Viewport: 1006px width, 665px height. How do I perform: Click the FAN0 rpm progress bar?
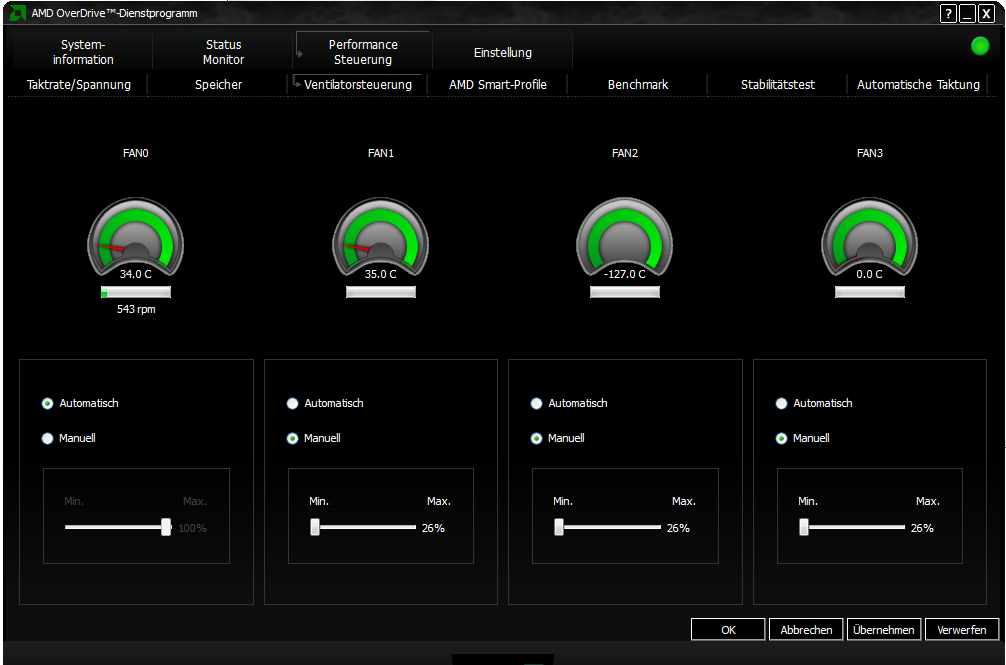(x=135, y=292)
